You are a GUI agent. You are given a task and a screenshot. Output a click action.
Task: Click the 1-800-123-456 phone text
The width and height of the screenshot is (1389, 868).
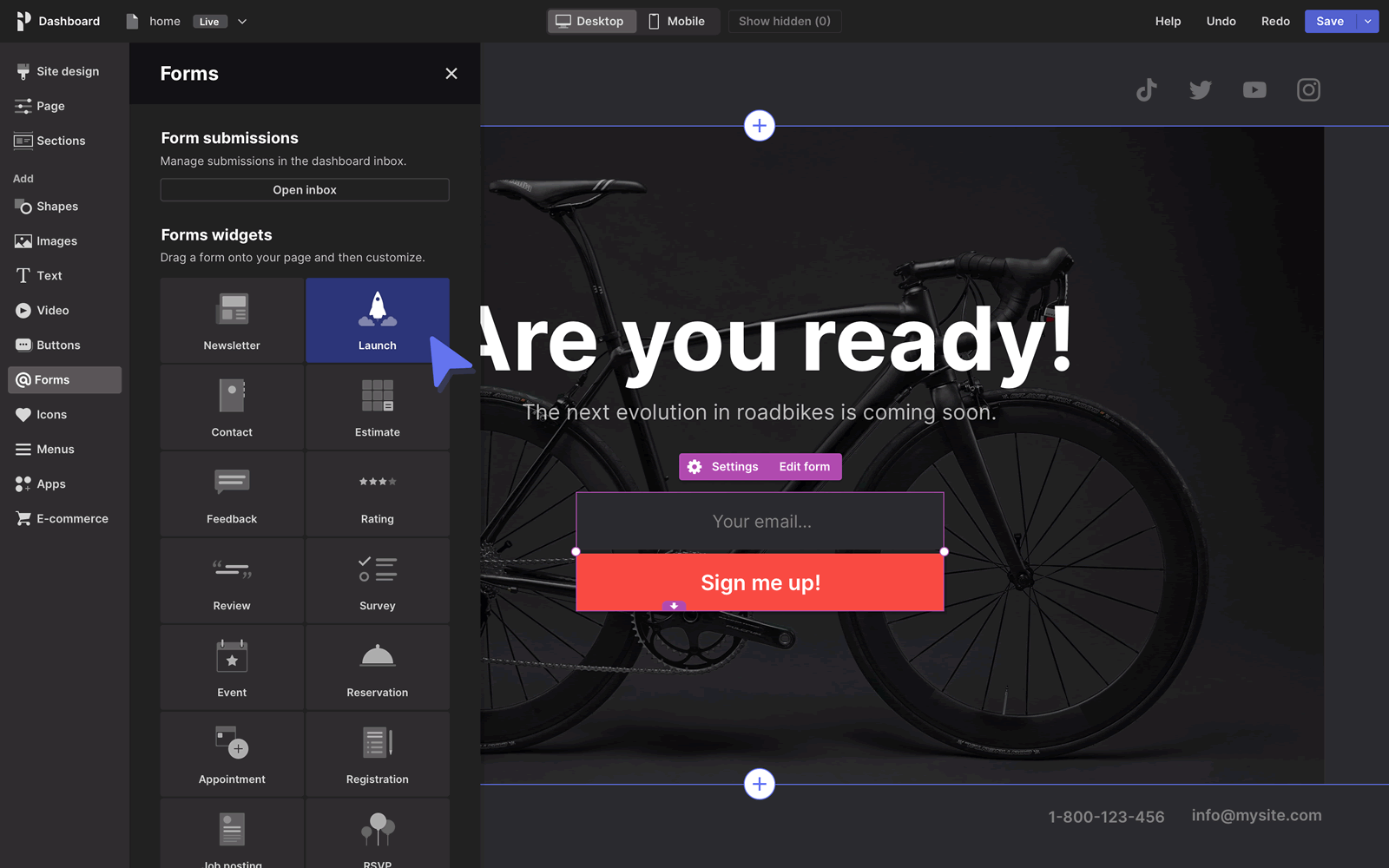1106,817
